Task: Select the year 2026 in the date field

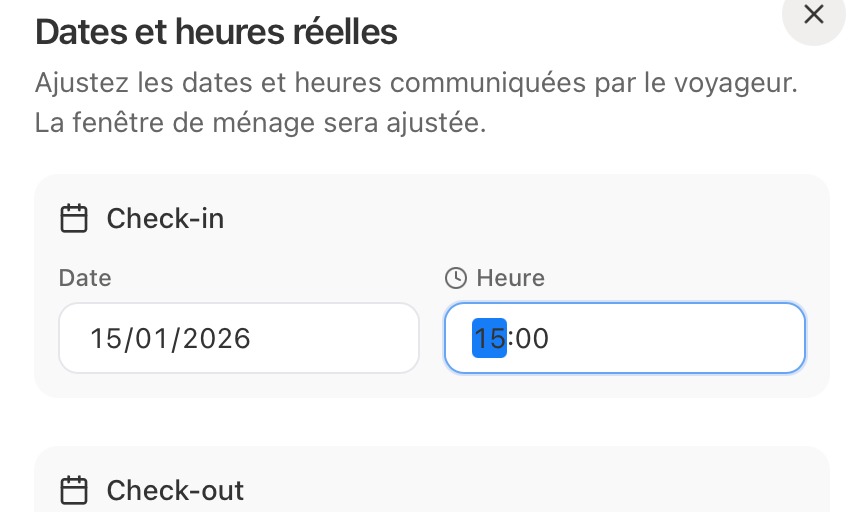Action: point(213,339)
